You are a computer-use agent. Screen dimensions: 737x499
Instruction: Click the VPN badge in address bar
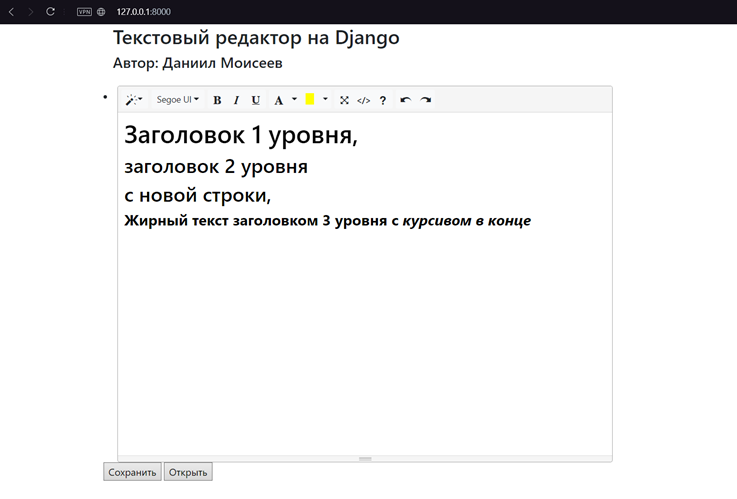84,12
